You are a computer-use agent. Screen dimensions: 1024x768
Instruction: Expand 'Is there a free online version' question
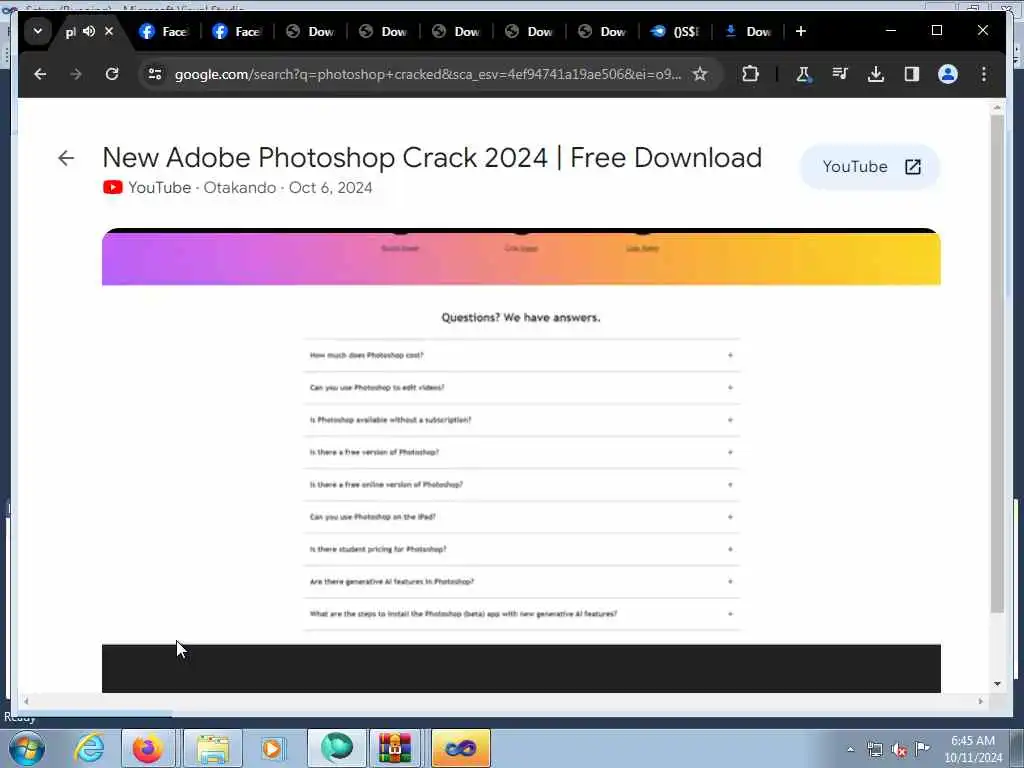(521, 485)
